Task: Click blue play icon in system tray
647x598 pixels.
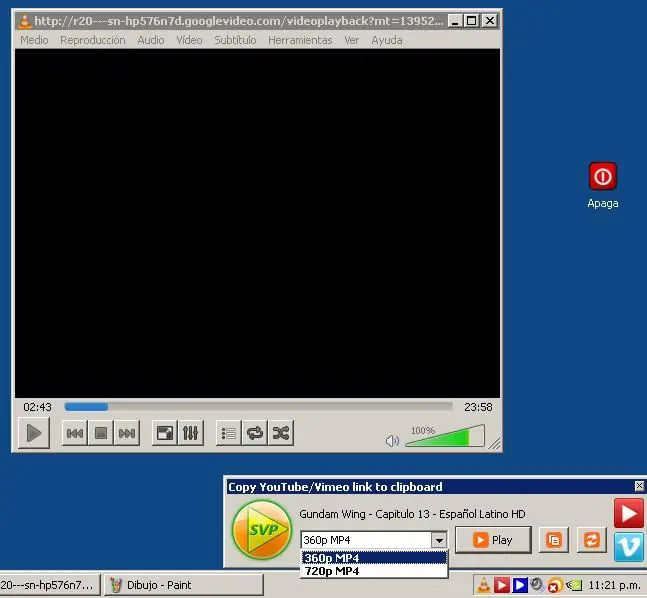Action: 519,585
